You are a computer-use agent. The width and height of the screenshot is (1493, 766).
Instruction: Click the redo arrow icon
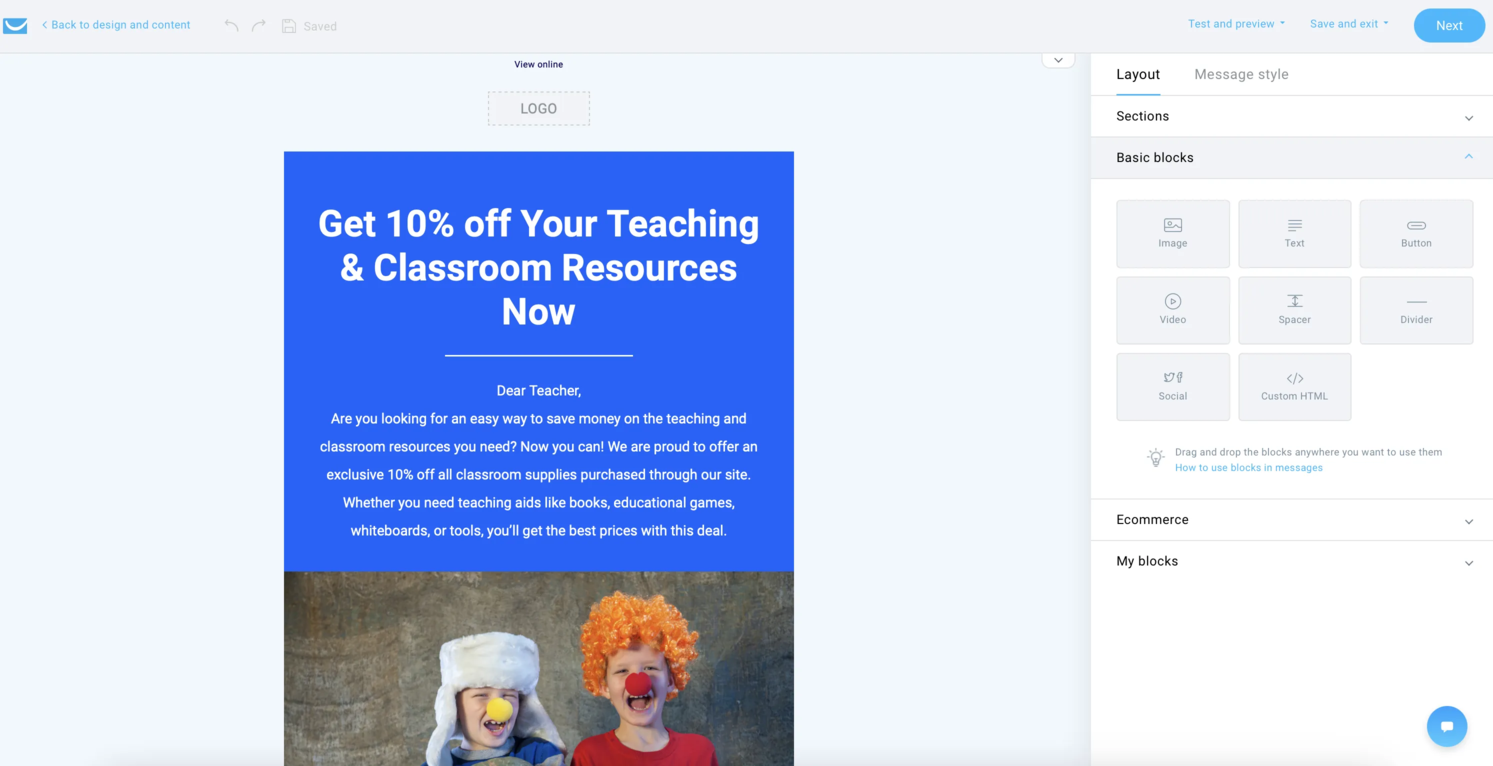click(259, 26)
